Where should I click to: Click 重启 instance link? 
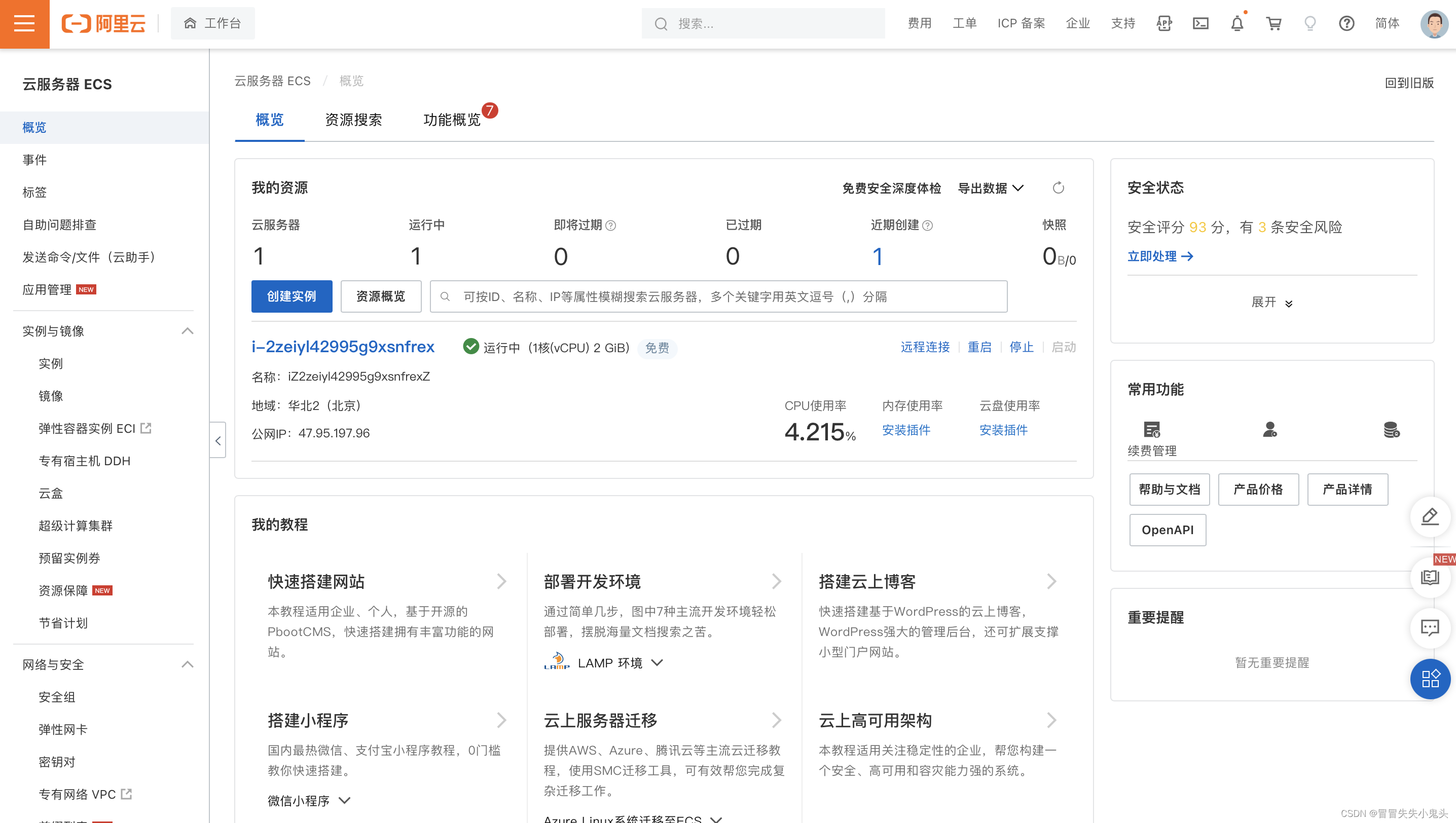979,347
